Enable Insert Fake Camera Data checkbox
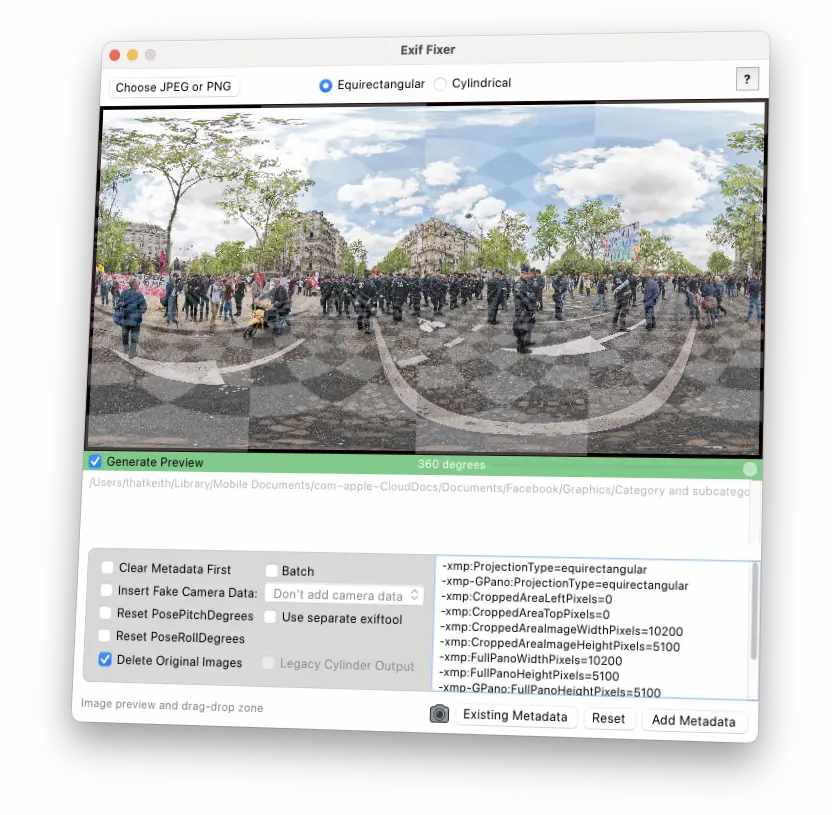832x815 pixels. click(107, 591)
